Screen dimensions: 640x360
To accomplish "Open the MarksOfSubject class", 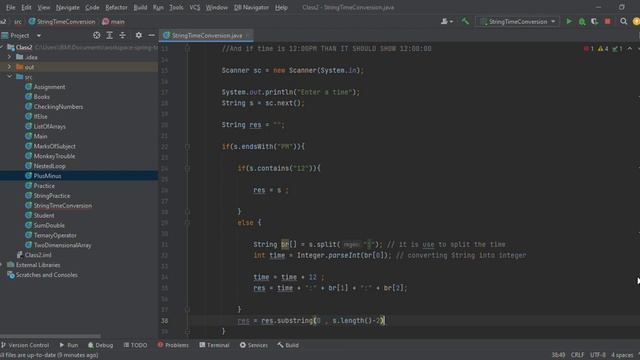I will pos(54,146).
